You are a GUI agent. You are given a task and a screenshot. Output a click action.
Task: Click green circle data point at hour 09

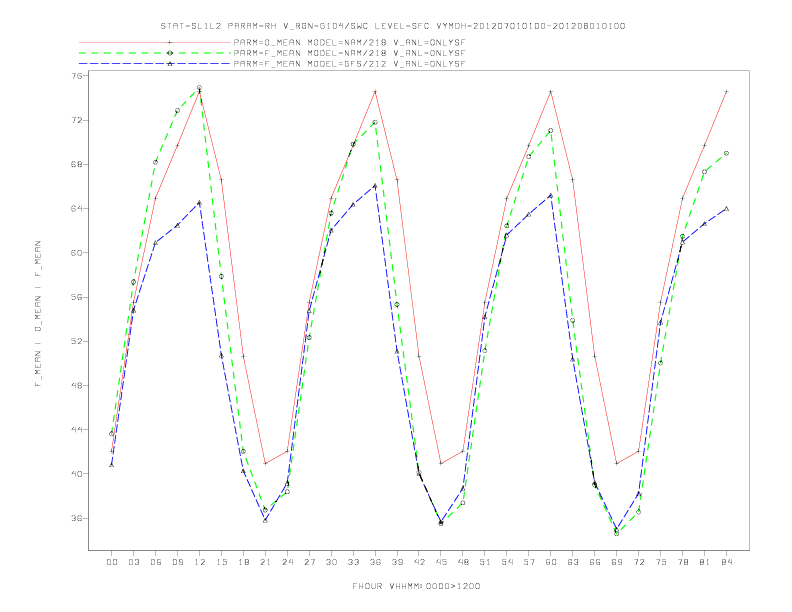coord(178,110)
